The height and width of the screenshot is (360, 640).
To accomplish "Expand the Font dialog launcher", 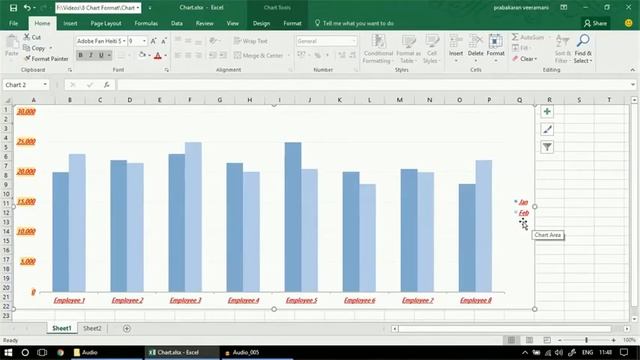I will click(x=167, y=70).
